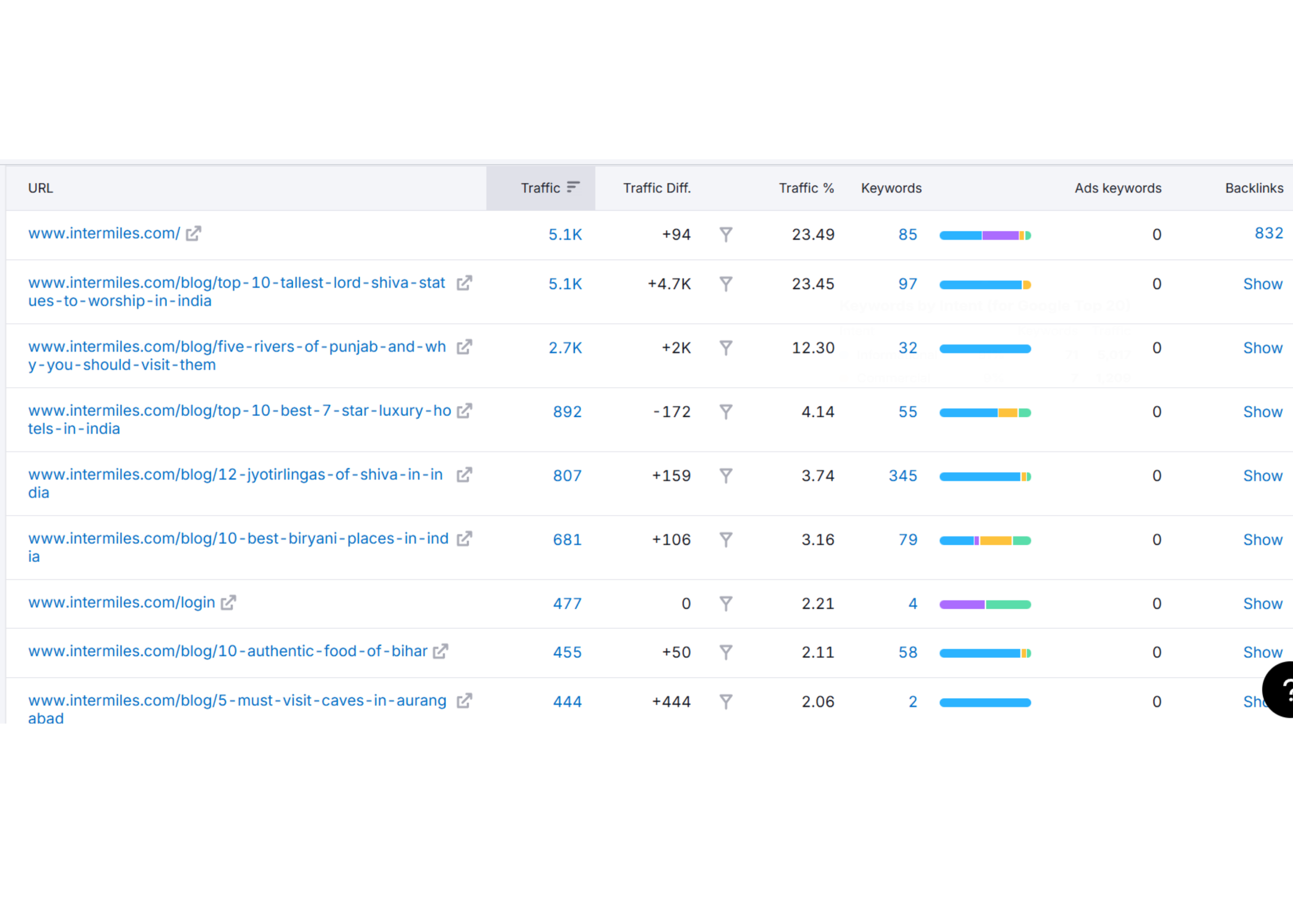Open the www.intermiles.com/ link

point(104,233)
